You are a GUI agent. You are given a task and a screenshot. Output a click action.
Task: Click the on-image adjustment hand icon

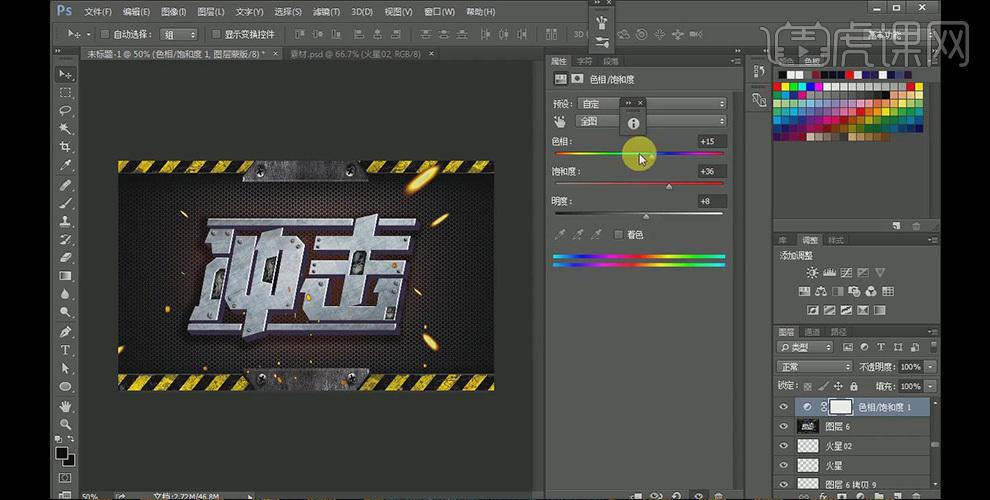[560, 121]
